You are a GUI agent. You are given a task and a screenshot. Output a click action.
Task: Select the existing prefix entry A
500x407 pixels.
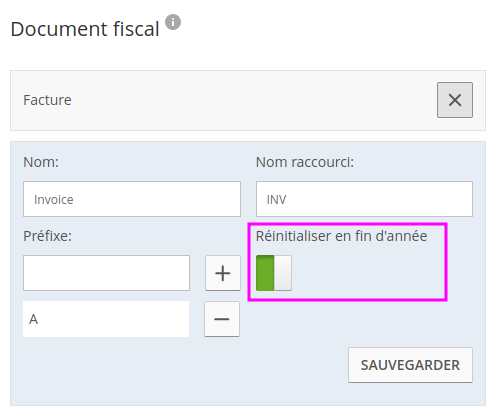(106, 319)
